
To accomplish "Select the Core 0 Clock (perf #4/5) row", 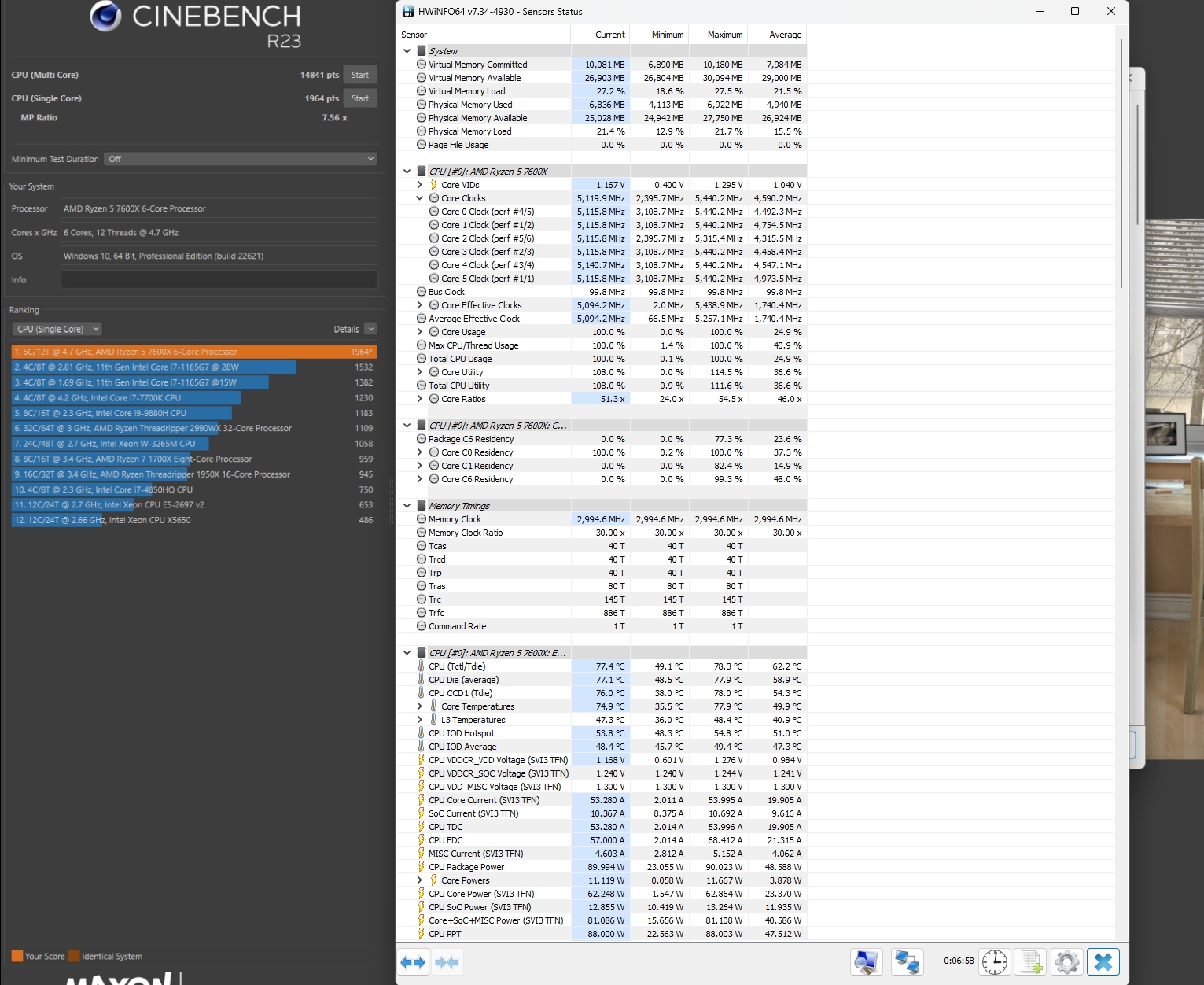I will tap(602, 212).
